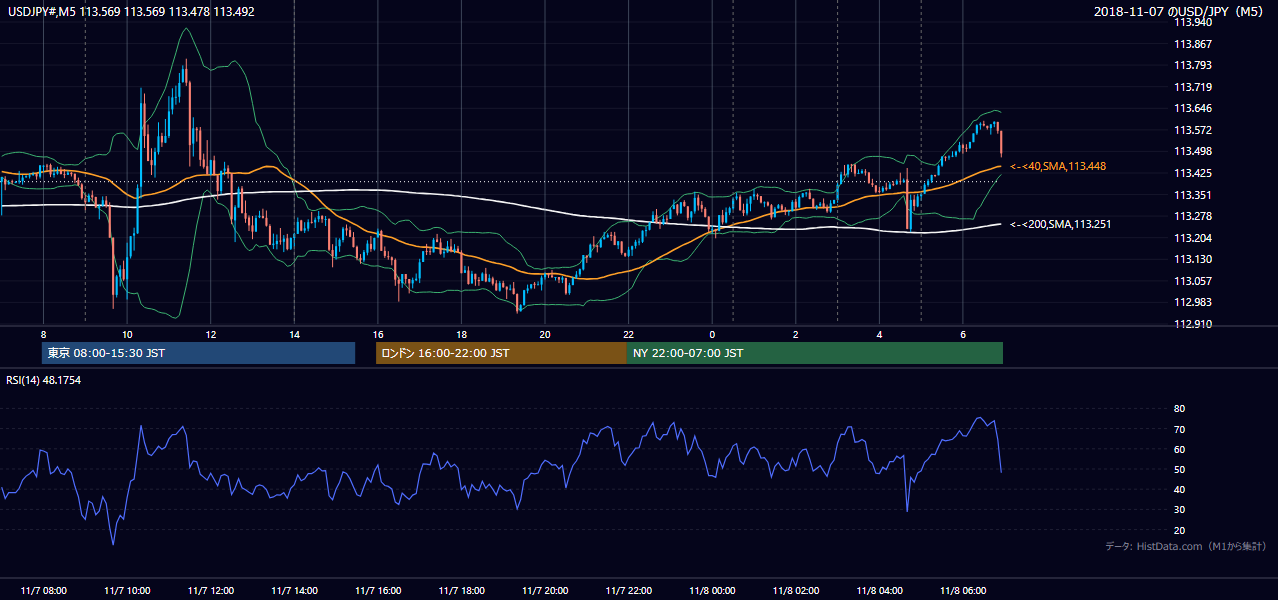Click the 11/7 14:00 time axis label
Viewport: 1278px width, 600px height.
[x=294, y=591]
